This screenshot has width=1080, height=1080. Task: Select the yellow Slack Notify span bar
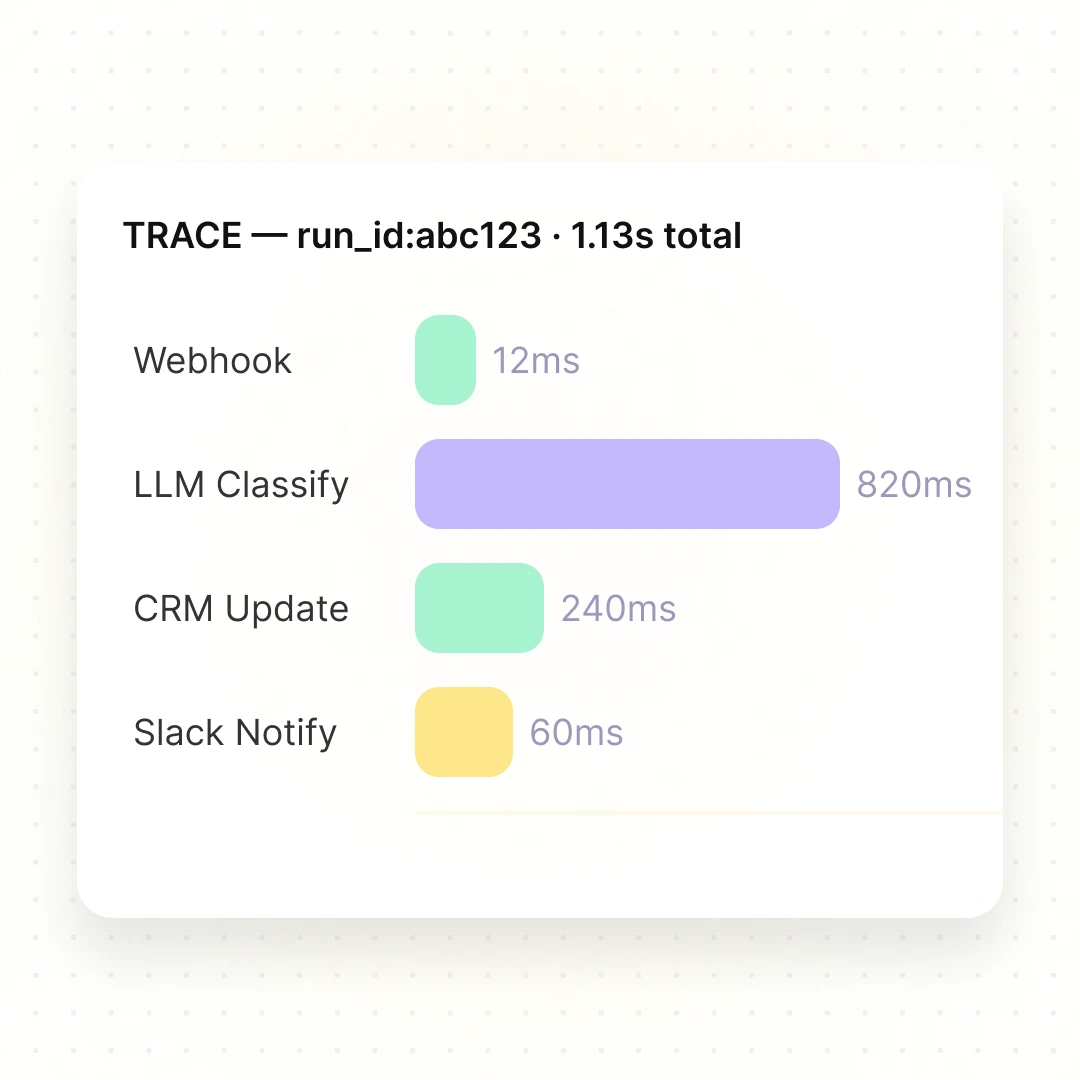[x=464, y=732]
